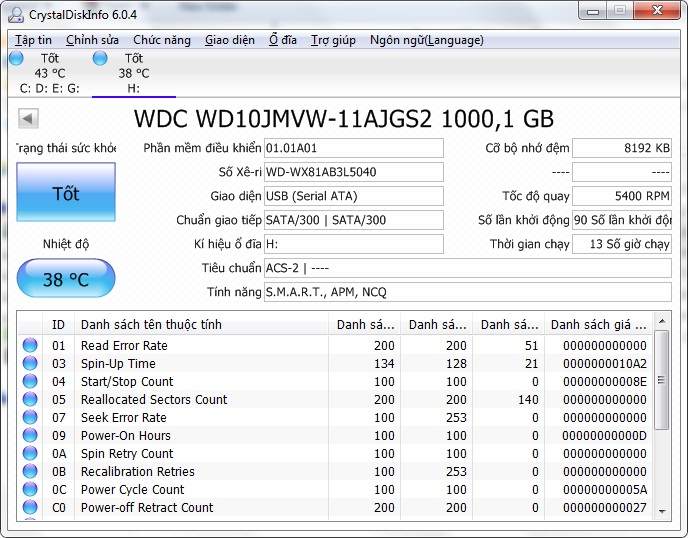The image size is (688, 538).
Task: Open the Trợ giúp menu
Action: click(x=333, y=40)
